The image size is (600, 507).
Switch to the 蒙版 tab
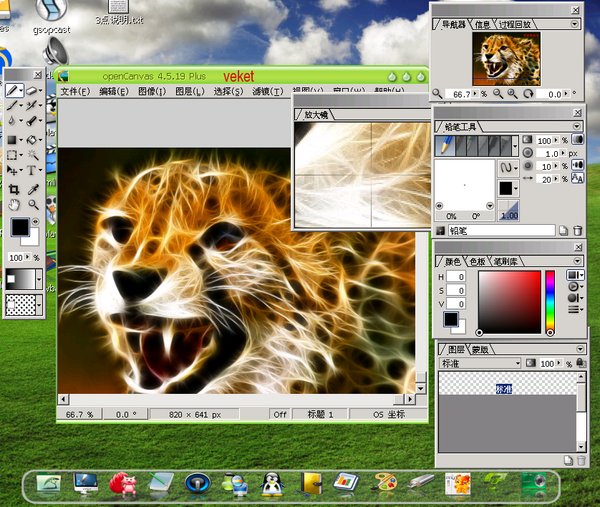(480, 349)
